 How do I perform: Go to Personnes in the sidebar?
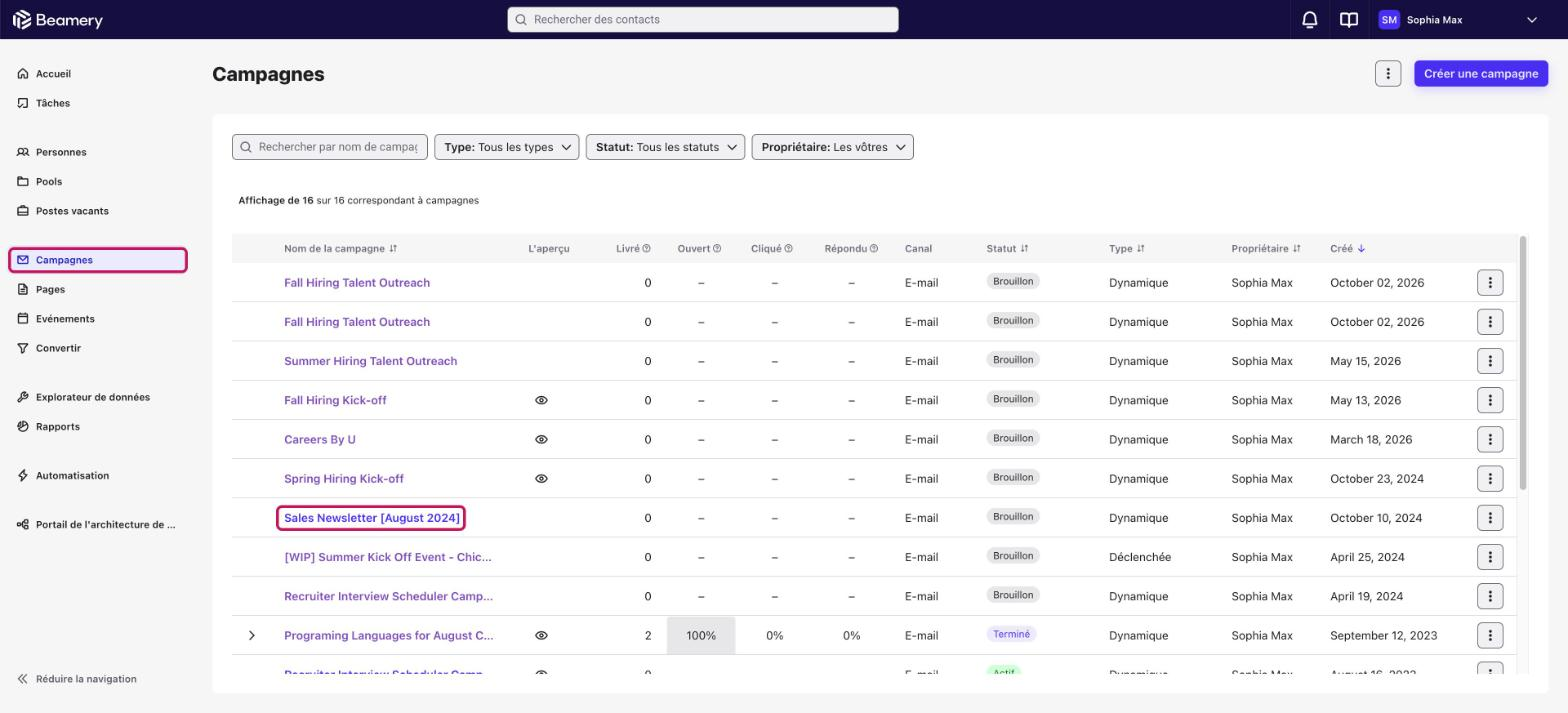[x=61, y=152]
